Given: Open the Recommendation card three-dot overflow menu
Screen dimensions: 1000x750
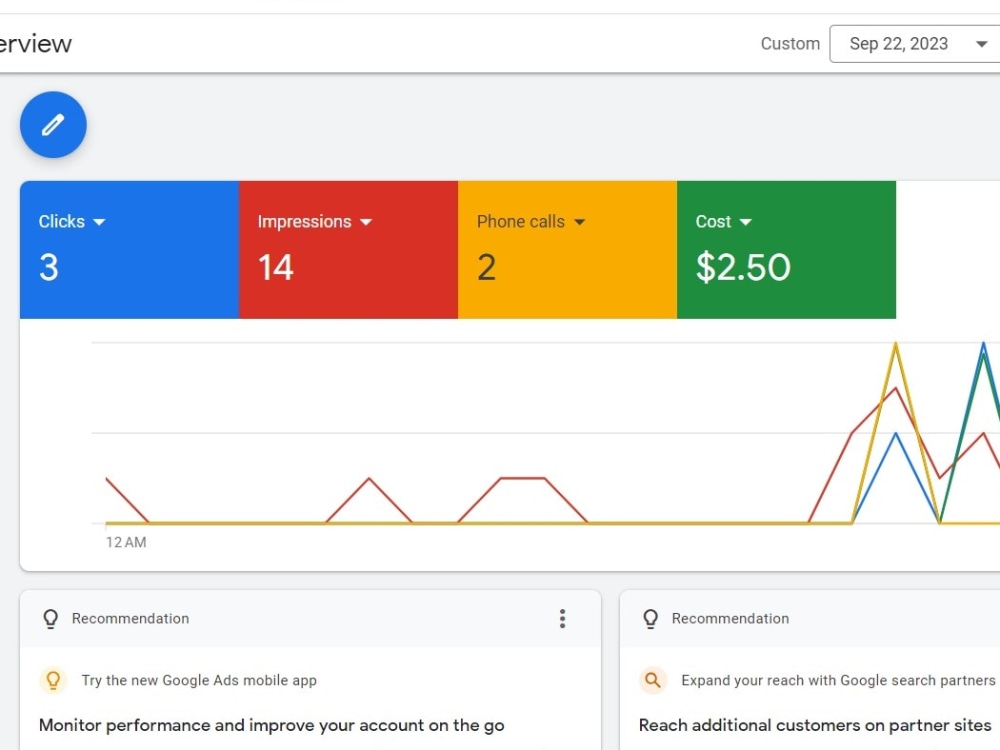Looking at the screenshot, I should point(563,618).
